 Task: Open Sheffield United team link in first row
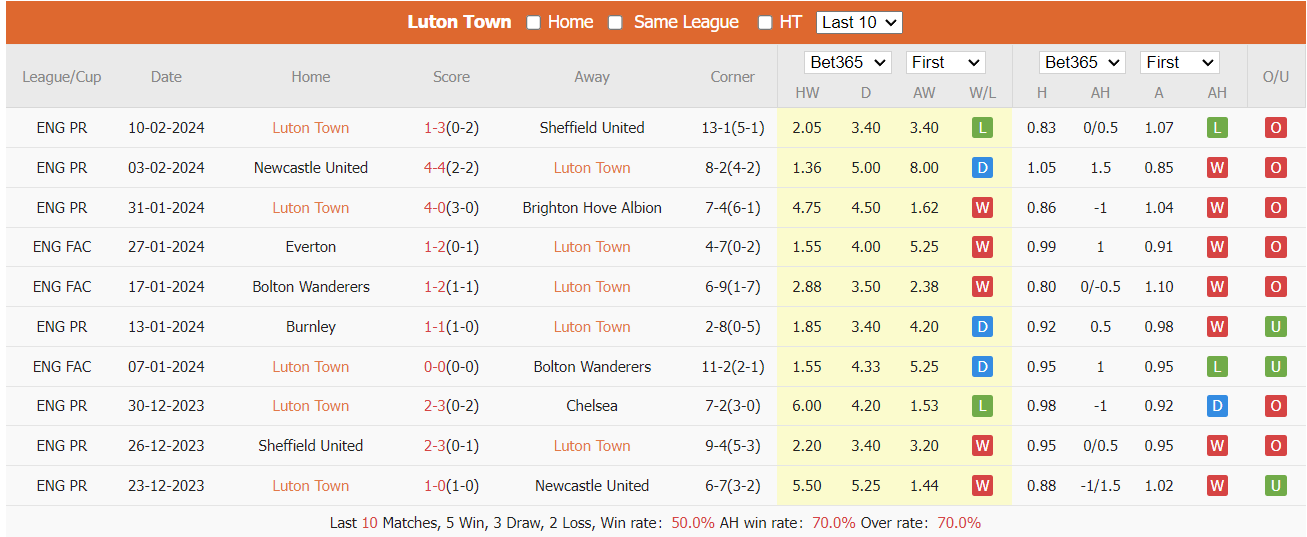click(x=592, y=128)
